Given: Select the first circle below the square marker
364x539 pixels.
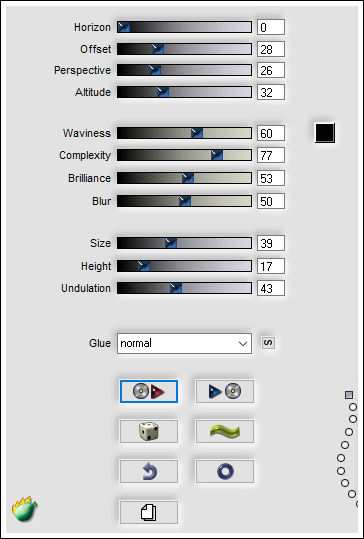Looking at the screenshot, I should (353, 407).
